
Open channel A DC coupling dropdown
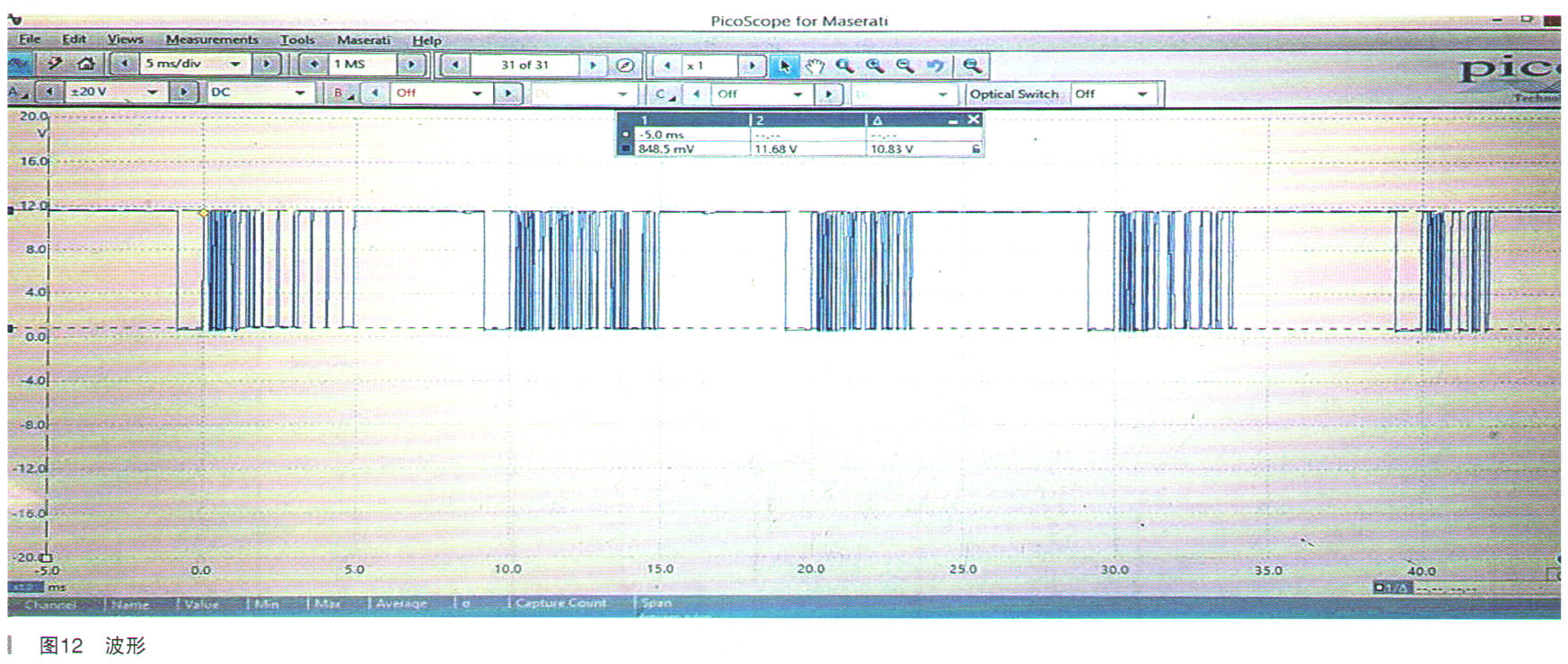click(x=300, y=93)
